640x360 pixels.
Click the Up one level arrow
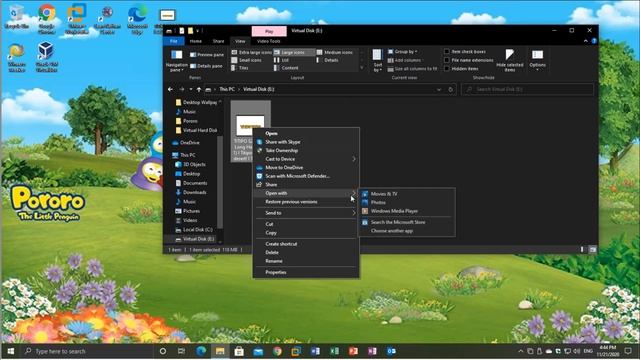point(199,89)
